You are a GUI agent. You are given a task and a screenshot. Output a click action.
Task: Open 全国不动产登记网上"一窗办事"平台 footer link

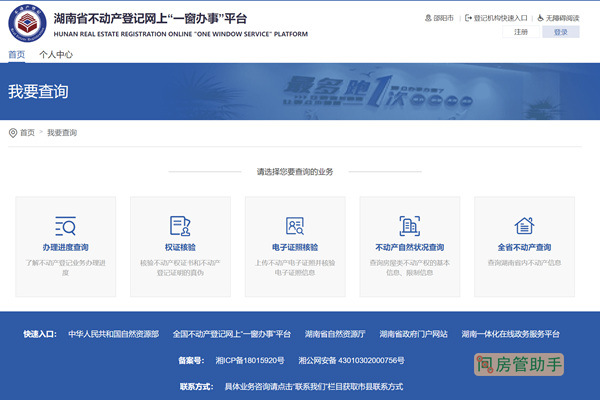tap(232, 334)
